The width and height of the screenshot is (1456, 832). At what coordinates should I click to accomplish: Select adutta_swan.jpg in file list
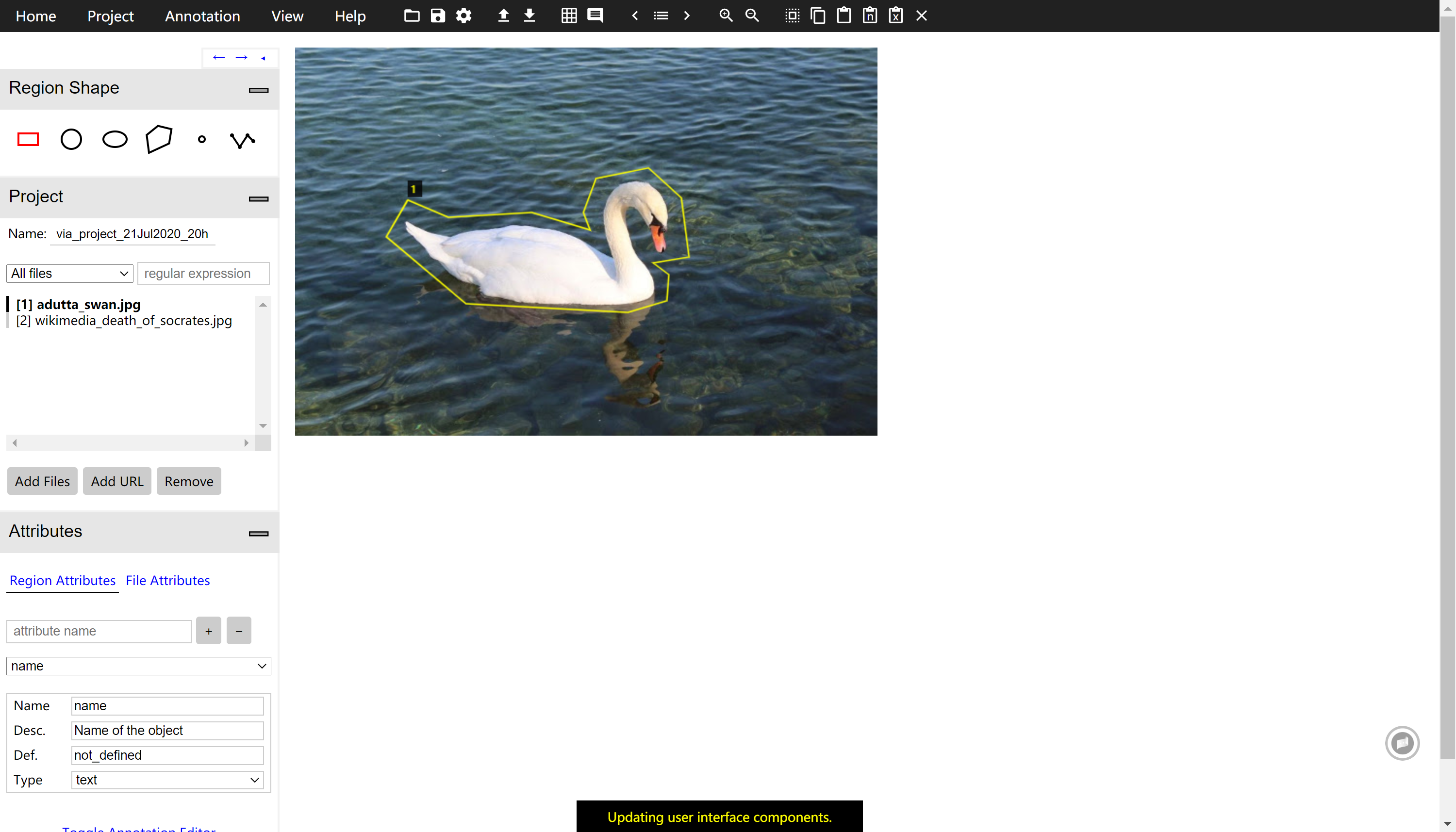(78, 305)
